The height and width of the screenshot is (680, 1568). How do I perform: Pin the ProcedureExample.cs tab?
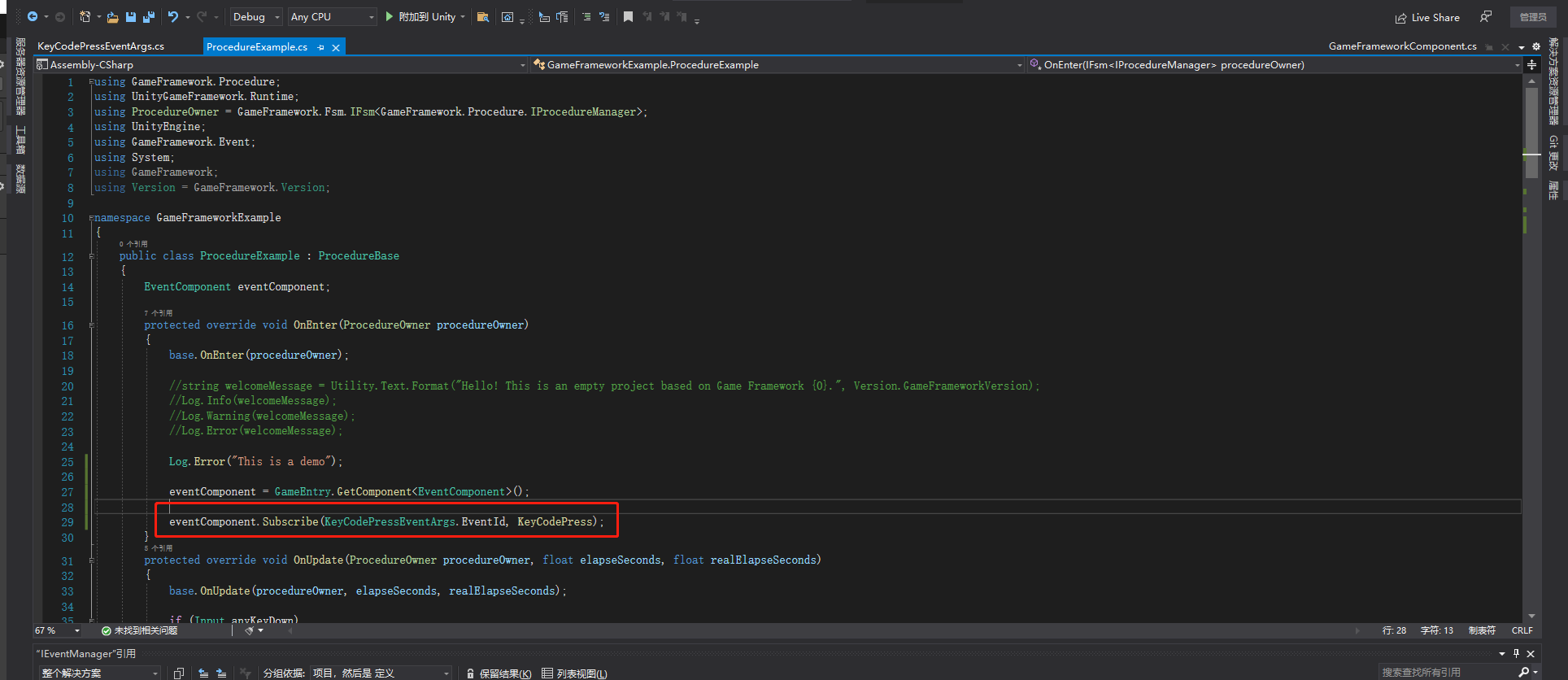coord(320,47)
